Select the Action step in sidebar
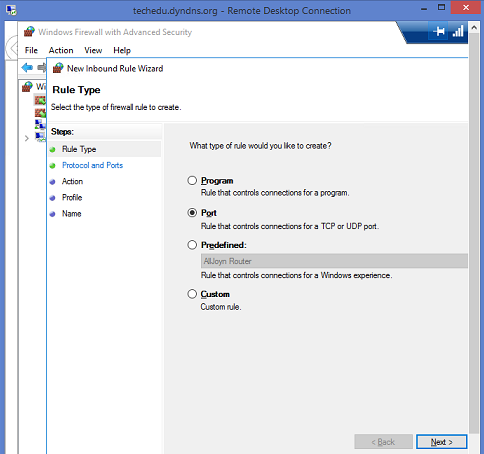The width and height of the screenshot is (484, 454). tap(72, 181)
